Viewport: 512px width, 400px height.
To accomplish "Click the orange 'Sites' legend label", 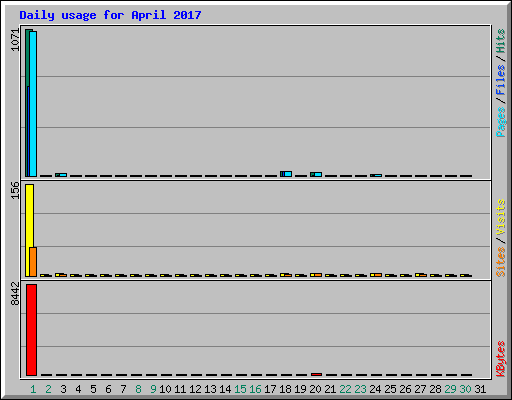I will (501, 262).
